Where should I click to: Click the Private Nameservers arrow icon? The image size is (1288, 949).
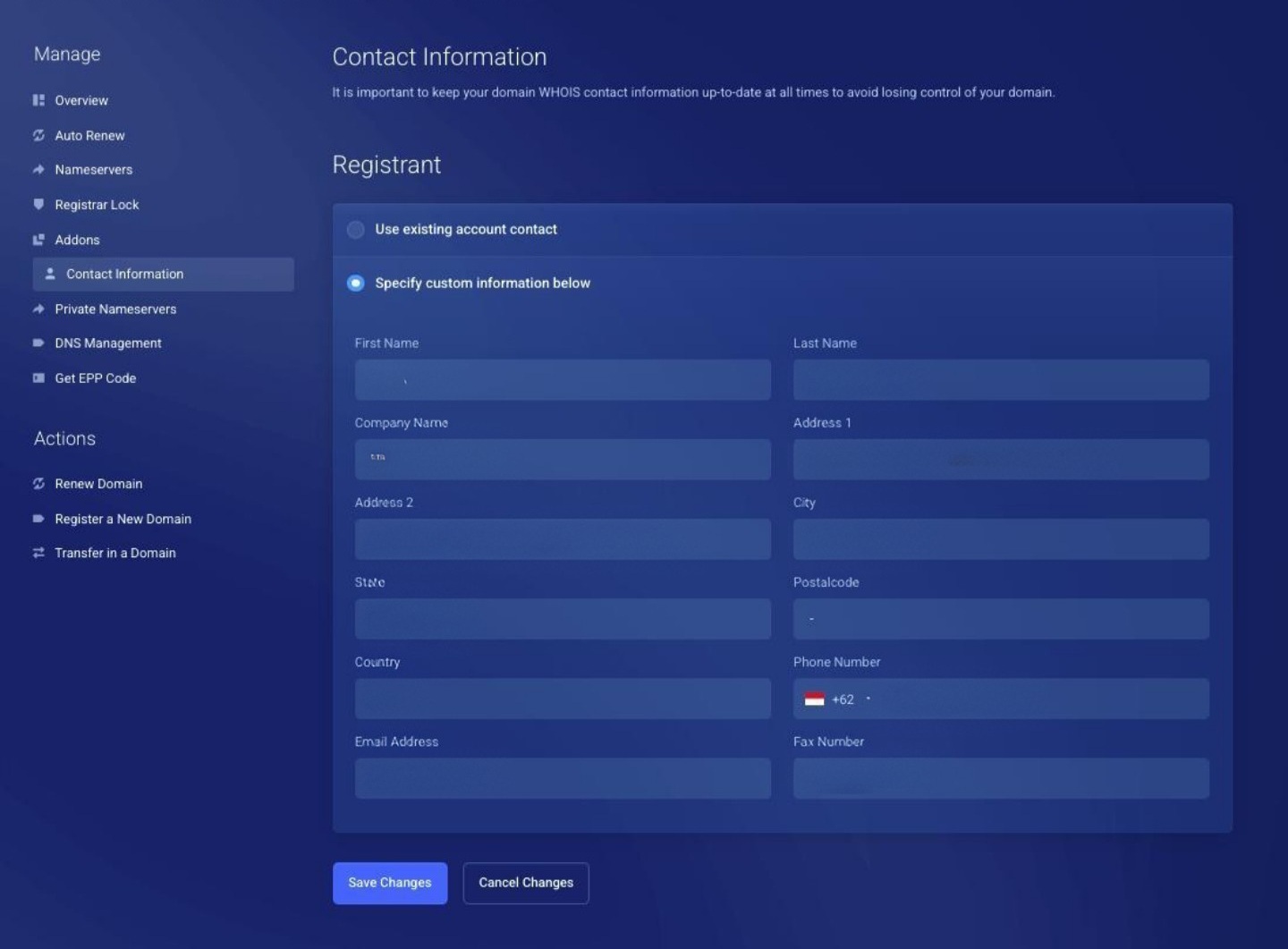[38, 309]
